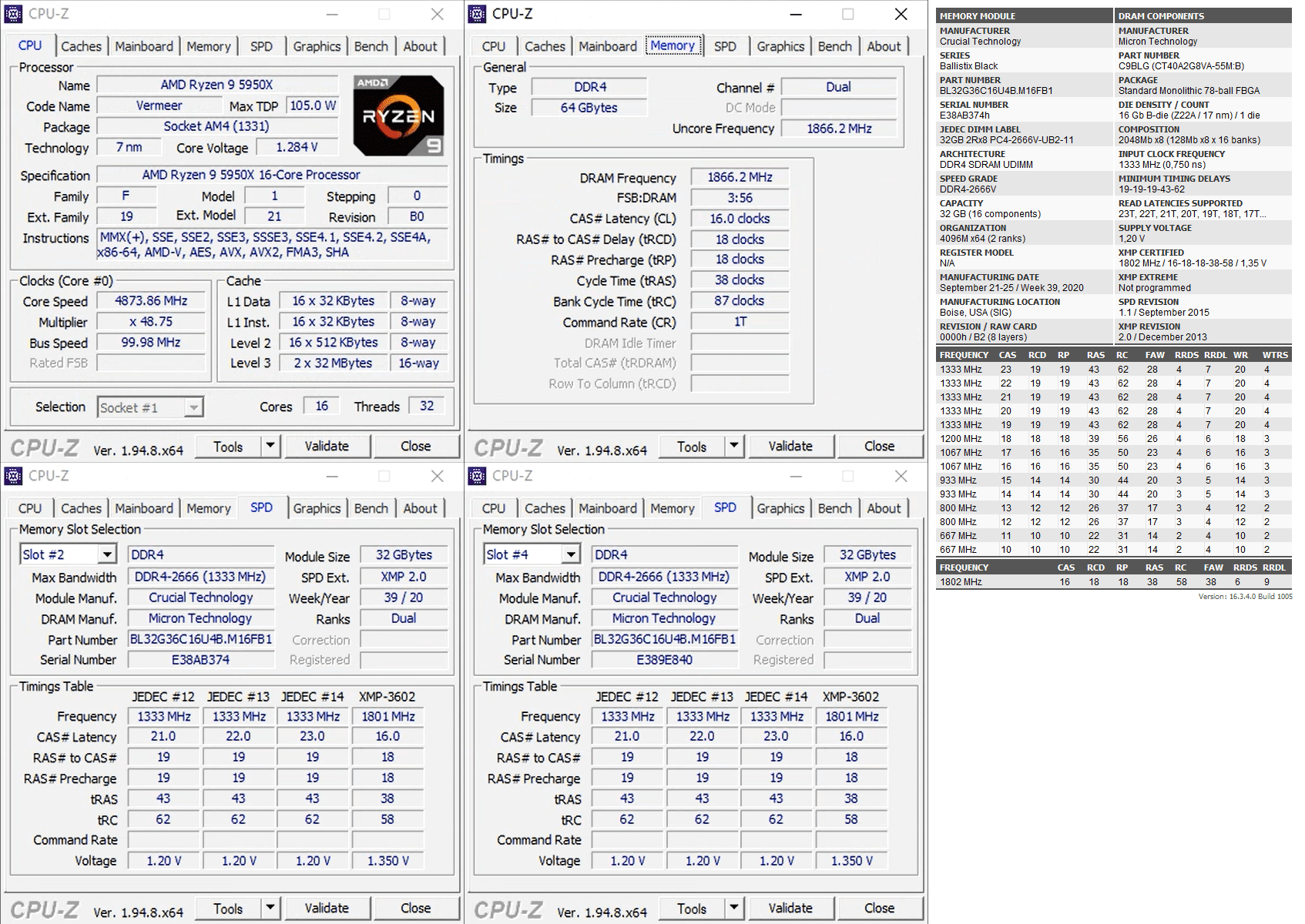The height and width of the screenshot is (924, 1305).
Task: Click Validate button in Memory window
Action: (790, 446)
